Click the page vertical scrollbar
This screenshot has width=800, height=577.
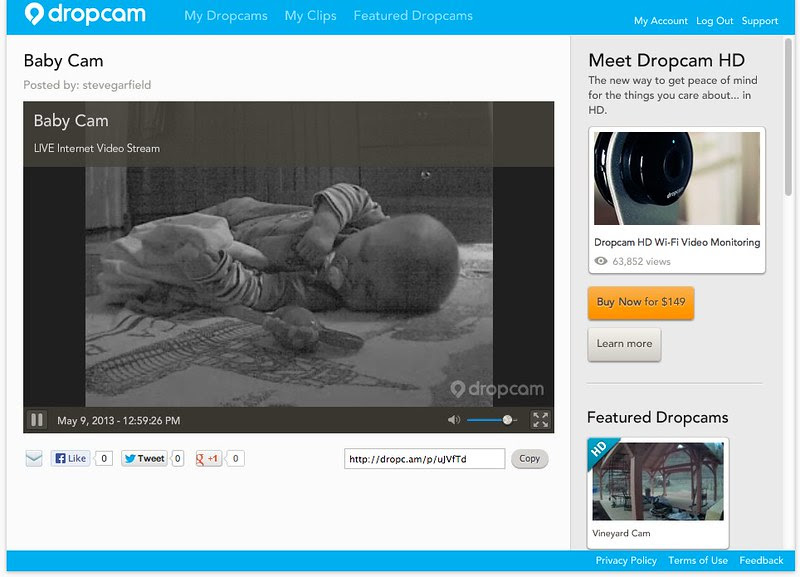coord(789,117)
